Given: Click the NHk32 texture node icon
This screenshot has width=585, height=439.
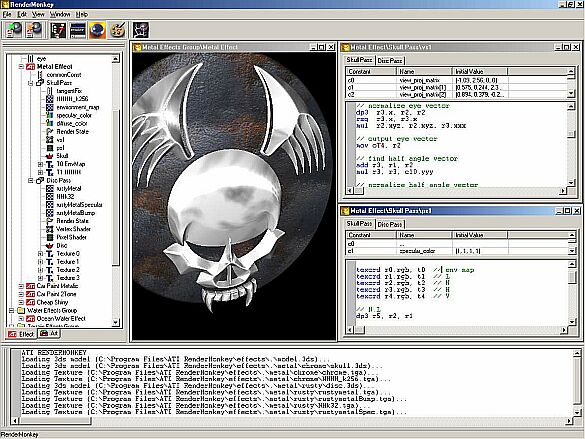Looking at the screenshot, I should pos(50,197).
